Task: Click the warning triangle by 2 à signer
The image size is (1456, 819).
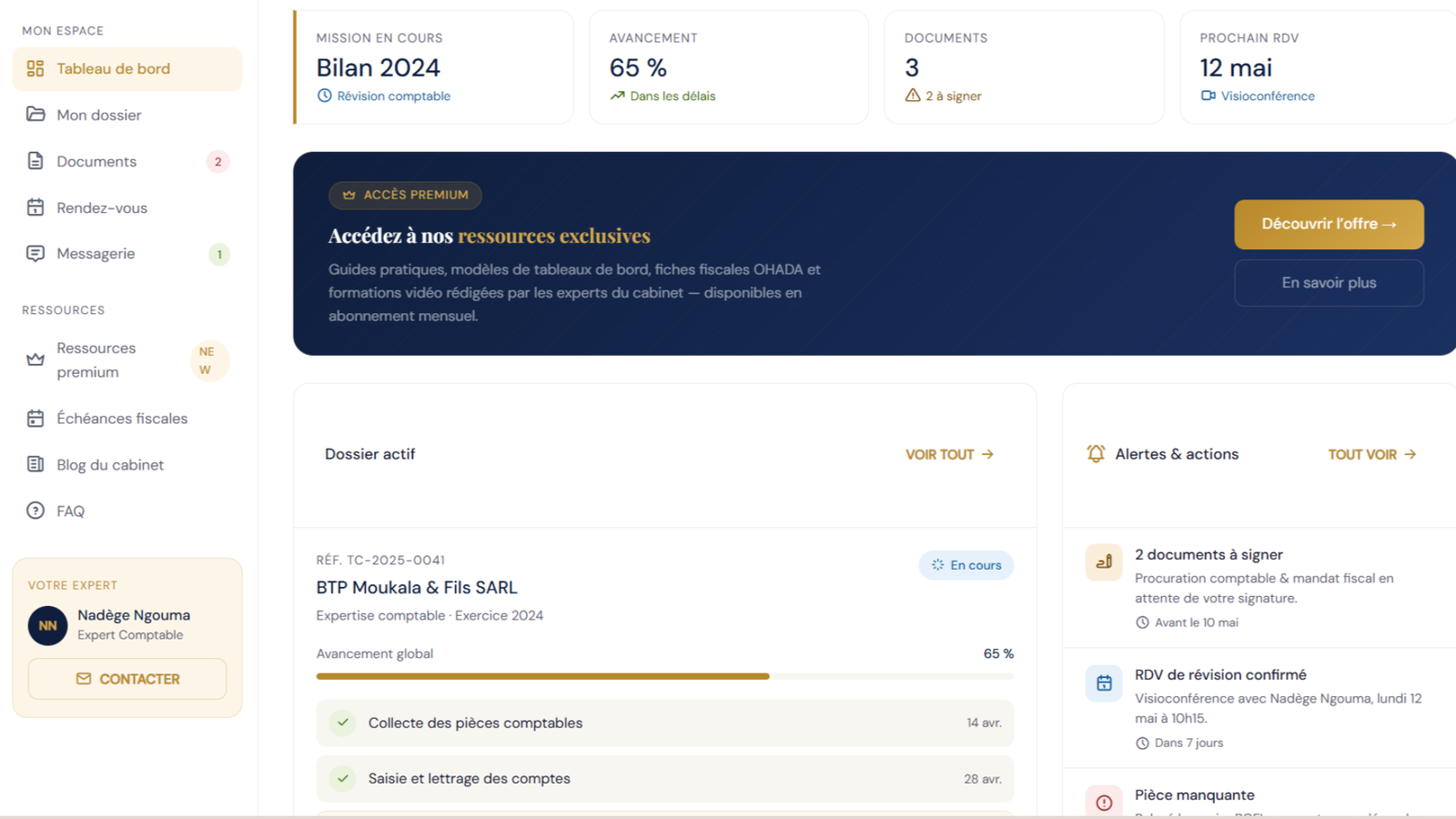Action: 913,96
